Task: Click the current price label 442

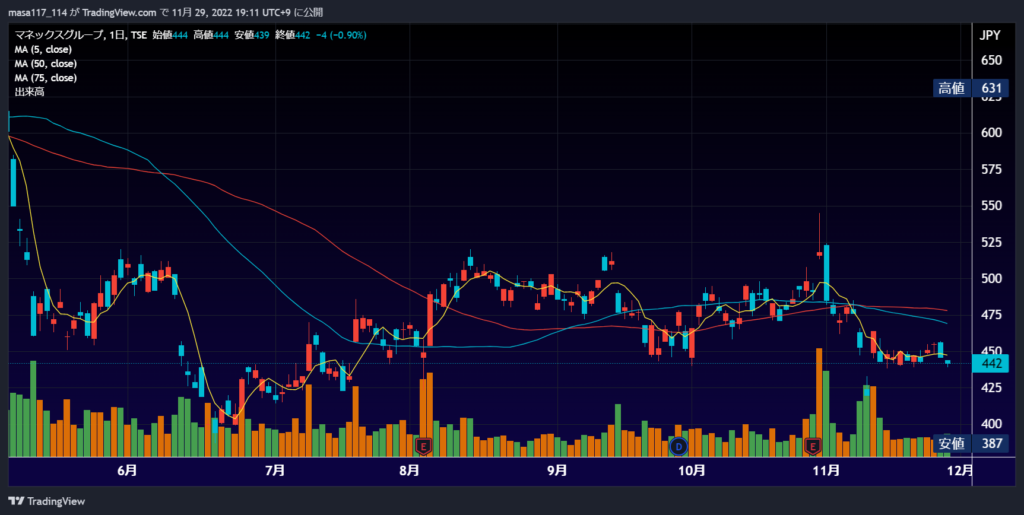Action: tap(991, 364)
